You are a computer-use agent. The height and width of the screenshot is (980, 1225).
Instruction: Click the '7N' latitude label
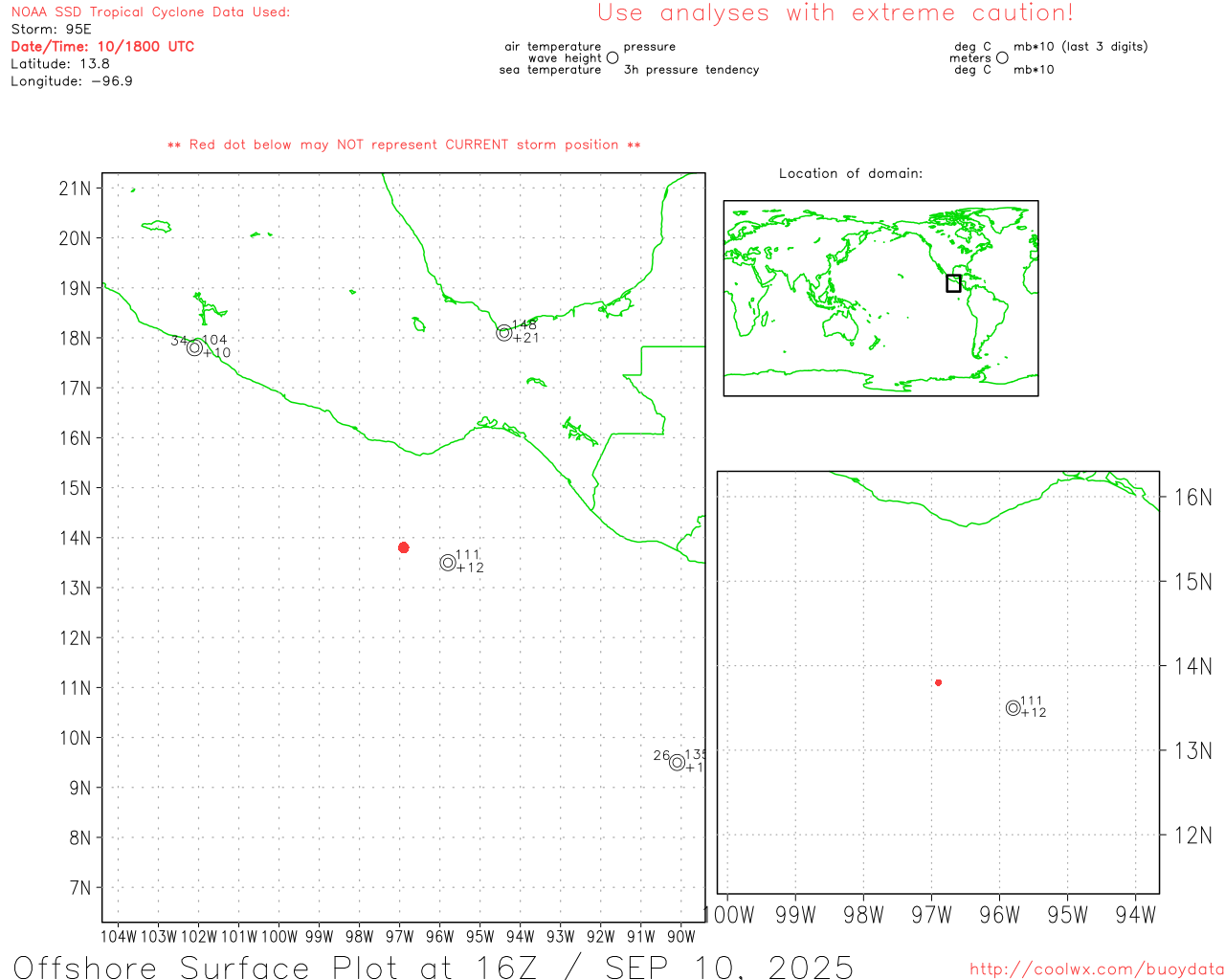point(80,888)
